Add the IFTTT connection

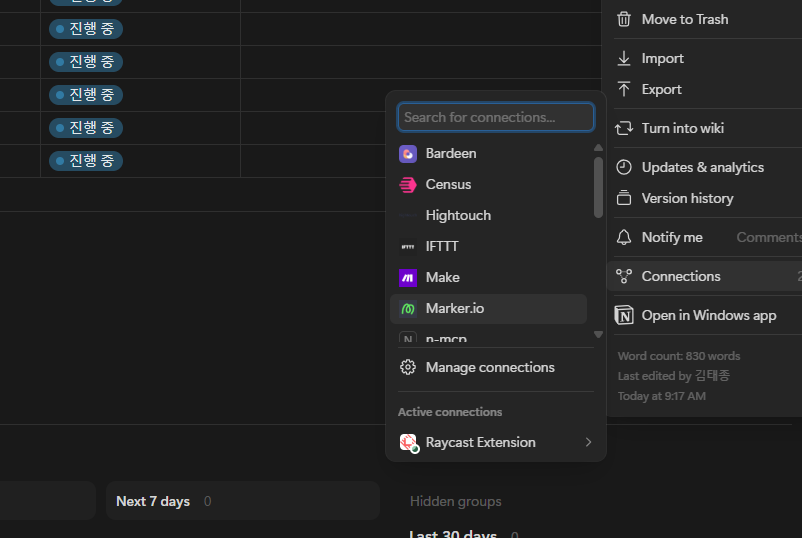(x=488, y=246)
